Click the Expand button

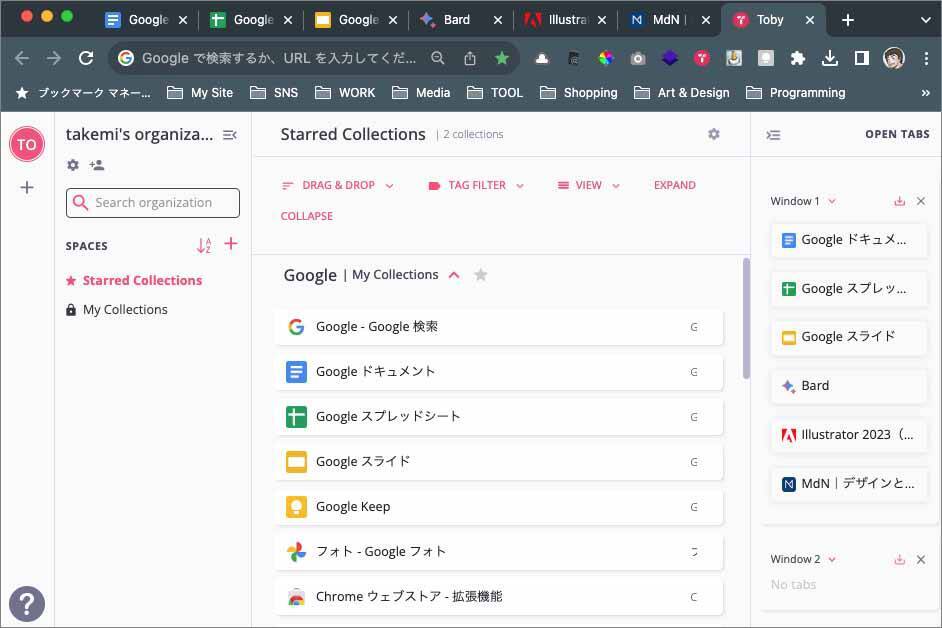click(674, 185)
